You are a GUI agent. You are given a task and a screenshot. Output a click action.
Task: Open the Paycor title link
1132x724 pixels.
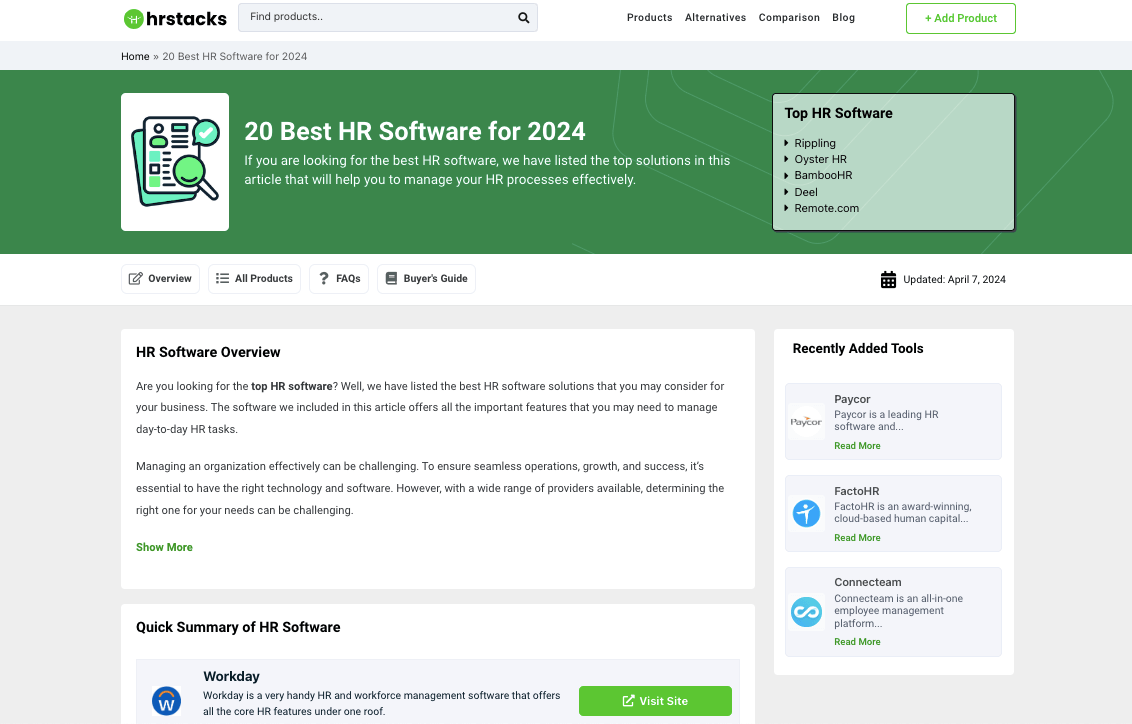tap(852, 399)
